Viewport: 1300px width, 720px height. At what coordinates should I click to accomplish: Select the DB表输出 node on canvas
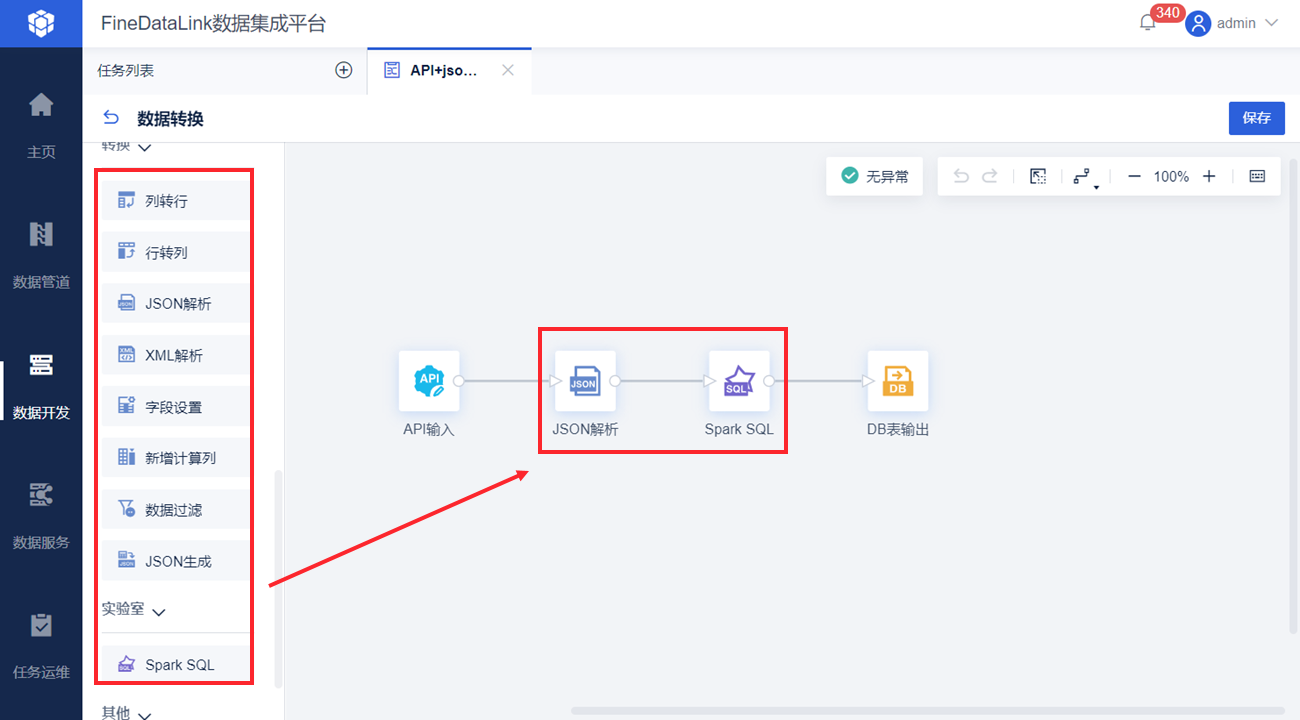point(898,381)
